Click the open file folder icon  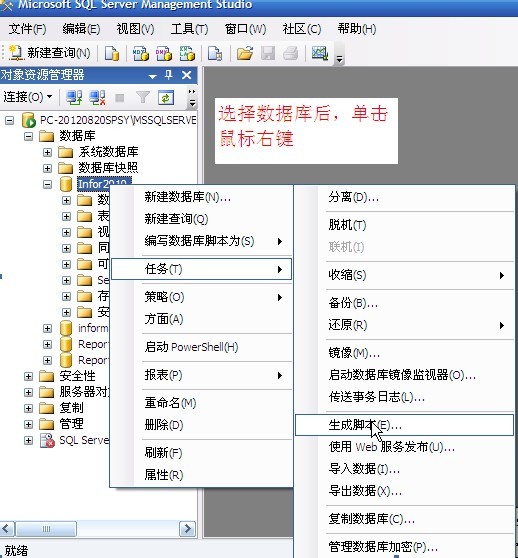(x=245, y=53)
